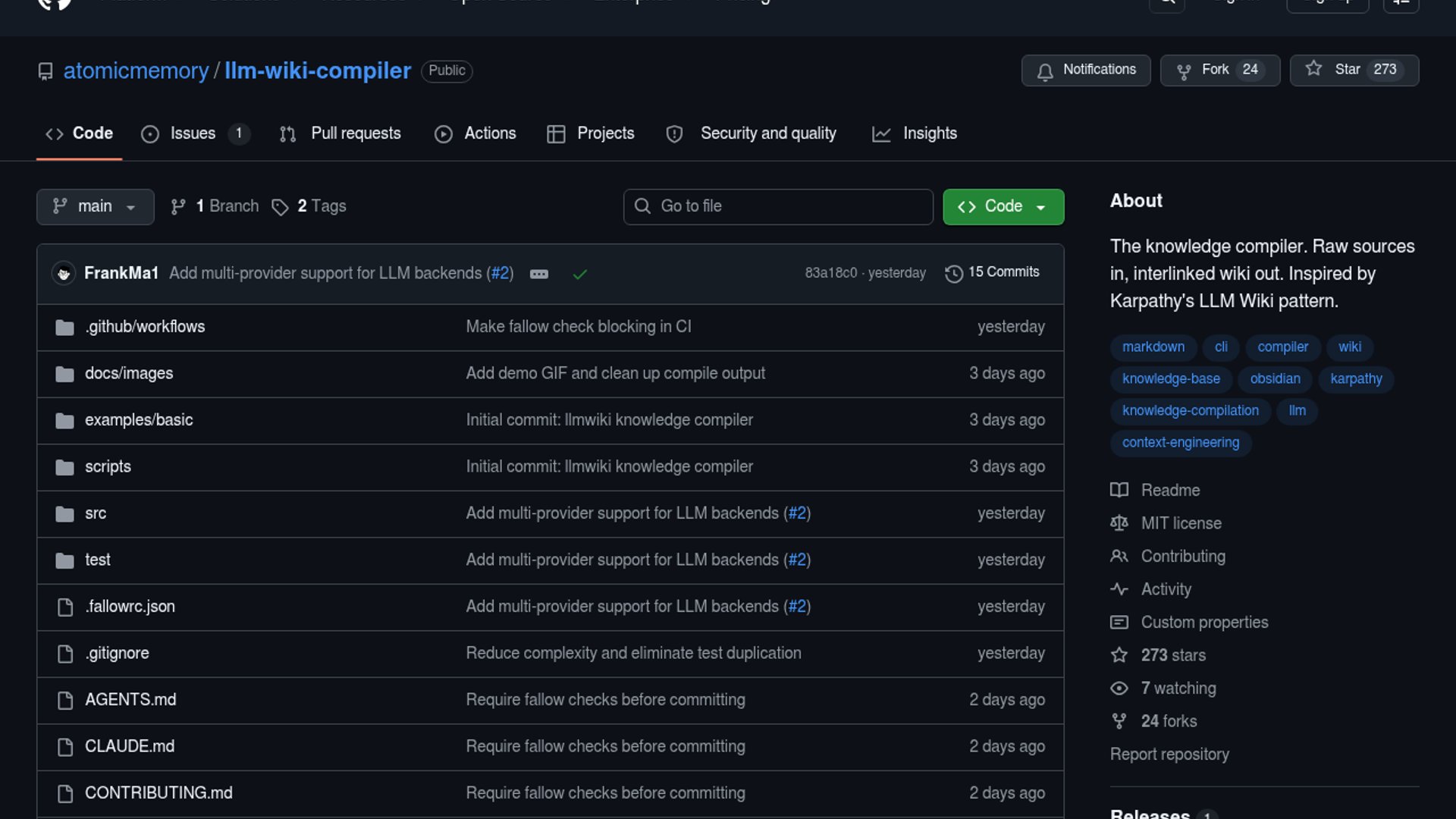Click the obsidian topic tag
1456x819 pixels.
[1275, 378]
